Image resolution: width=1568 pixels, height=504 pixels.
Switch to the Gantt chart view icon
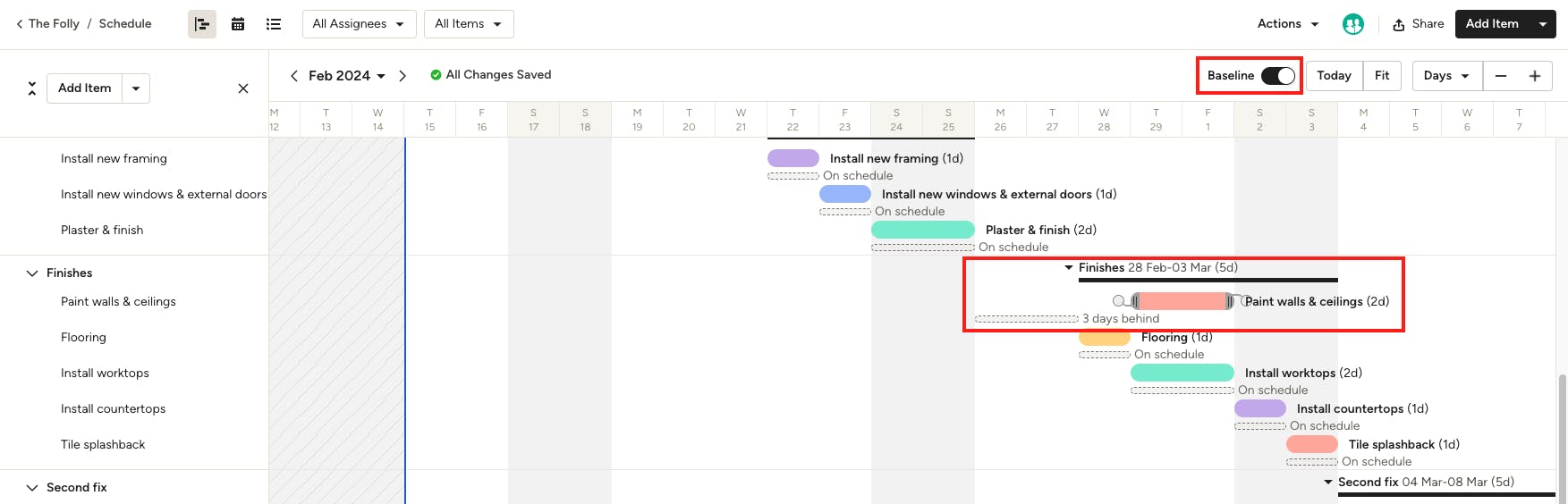(202, 24)
